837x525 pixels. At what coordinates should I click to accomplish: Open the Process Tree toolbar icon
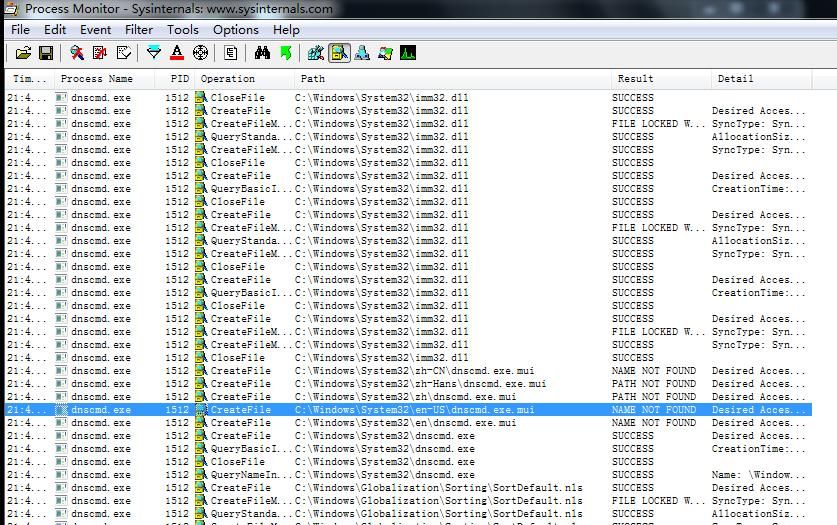[x=231, y=53]
